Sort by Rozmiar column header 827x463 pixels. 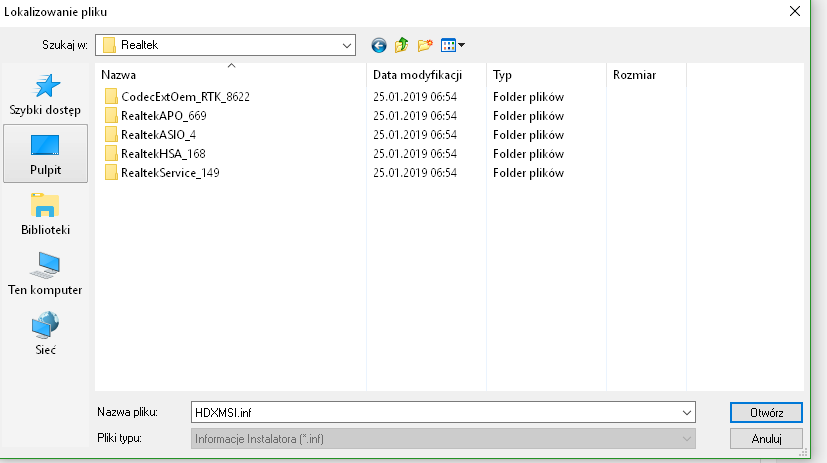tap(646, 75)
